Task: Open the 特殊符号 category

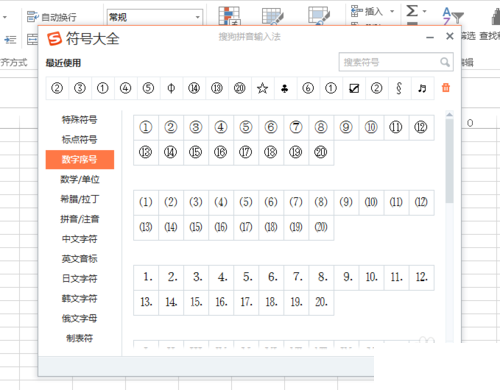Action: [x=80, y=120]
